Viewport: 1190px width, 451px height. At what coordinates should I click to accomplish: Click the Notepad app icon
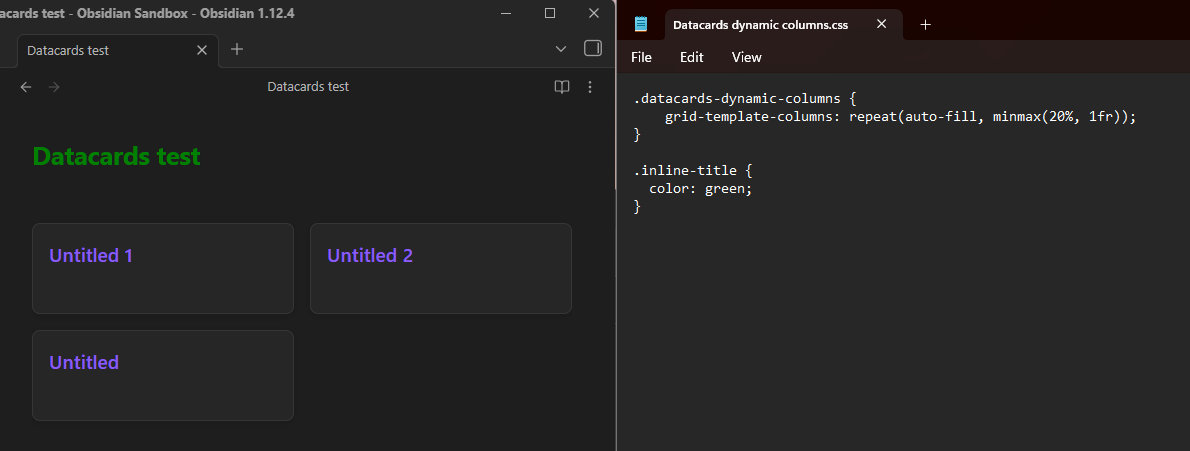coord(641,25)
